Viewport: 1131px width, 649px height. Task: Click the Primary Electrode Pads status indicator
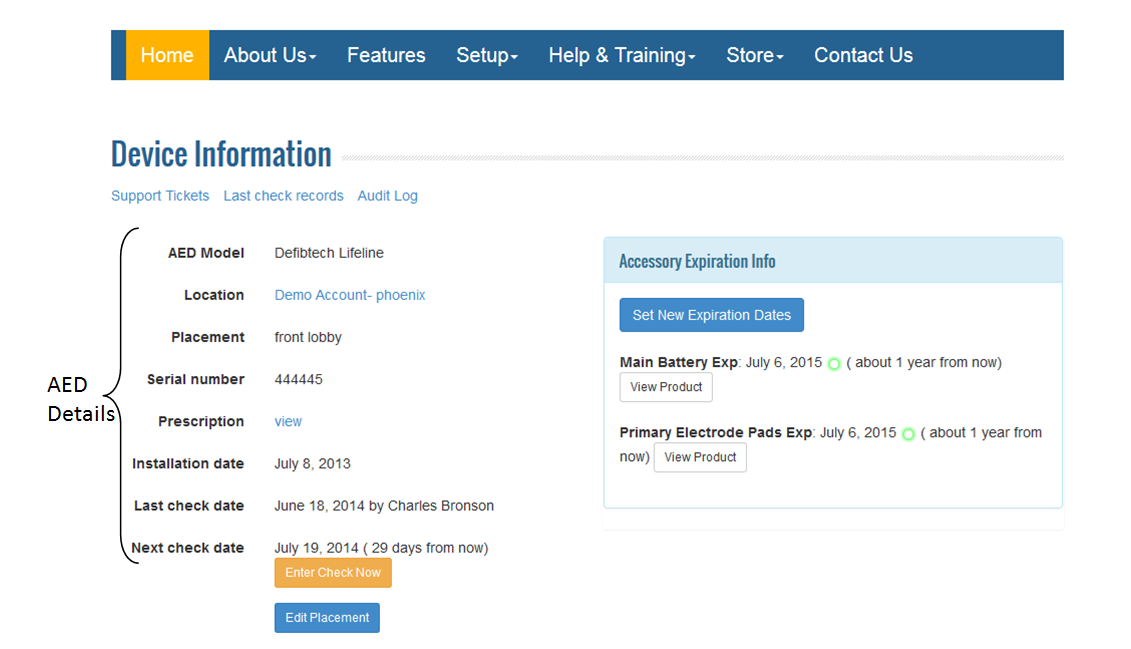pos(907,434)
